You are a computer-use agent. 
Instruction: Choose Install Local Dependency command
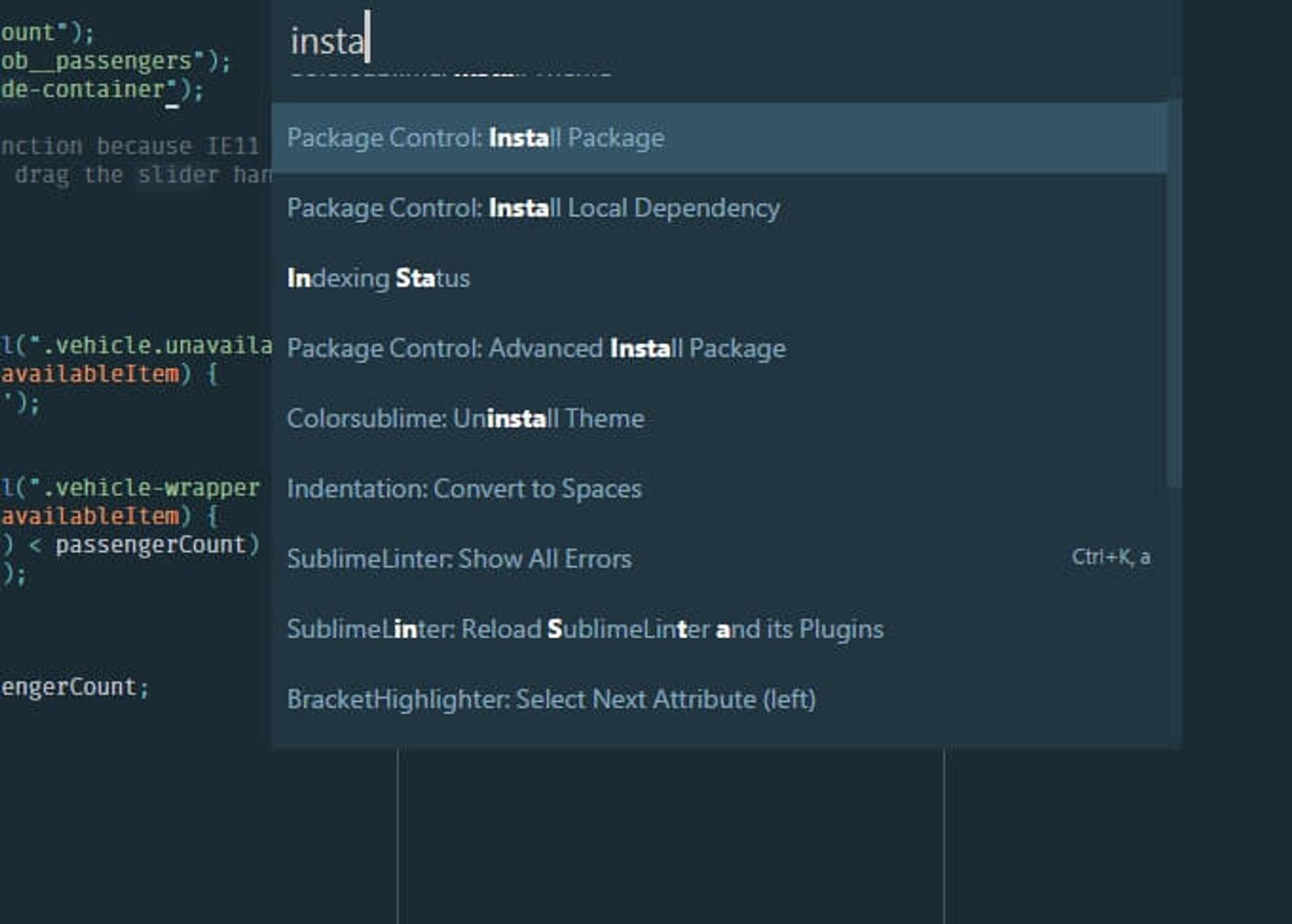tap(533, 208)
